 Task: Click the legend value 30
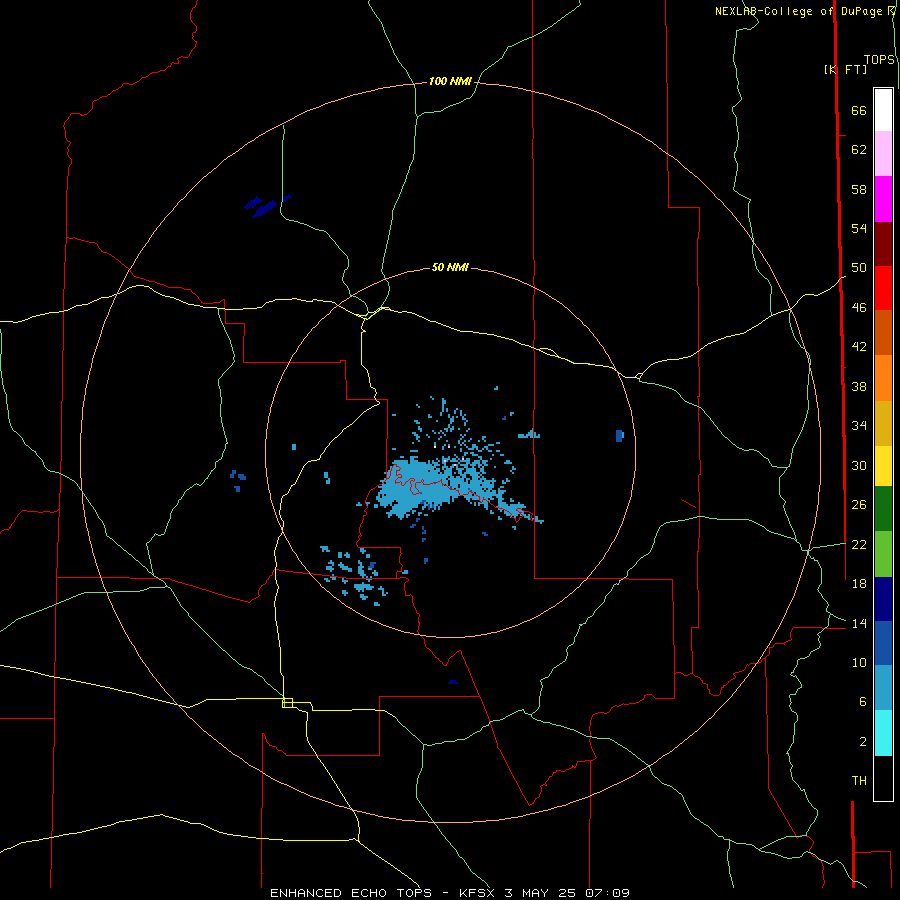pyautogui.click(x=859, y=465)
